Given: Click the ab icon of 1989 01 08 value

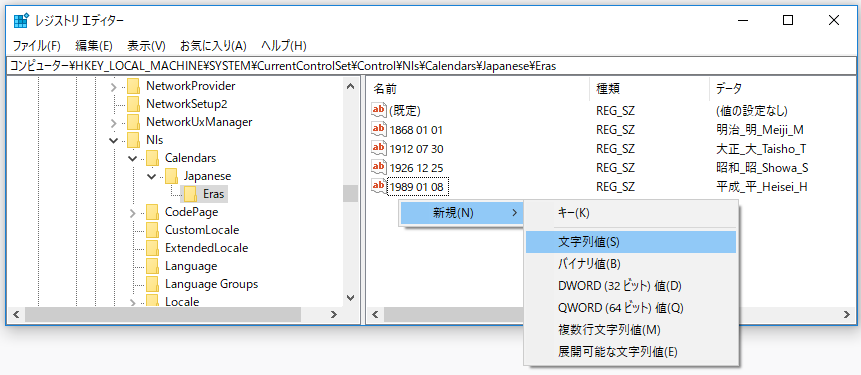Looking at the screenshot, I should coord(379,187).
